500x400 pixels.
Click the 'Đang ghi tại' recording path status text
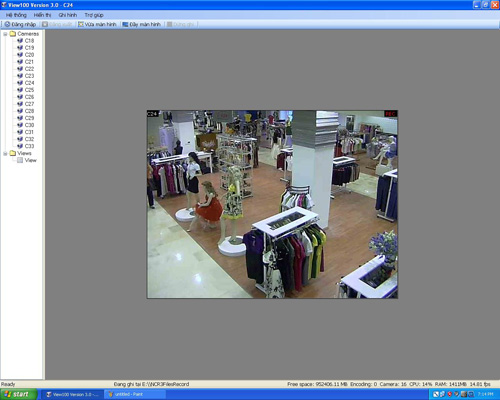[151, 384]
